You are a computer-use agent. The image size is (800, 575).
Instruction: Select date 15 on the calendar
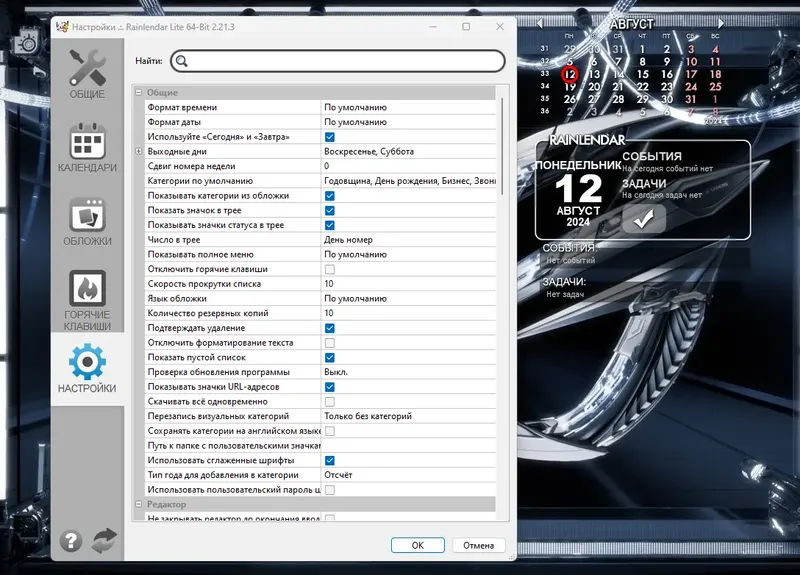[642, 74]
